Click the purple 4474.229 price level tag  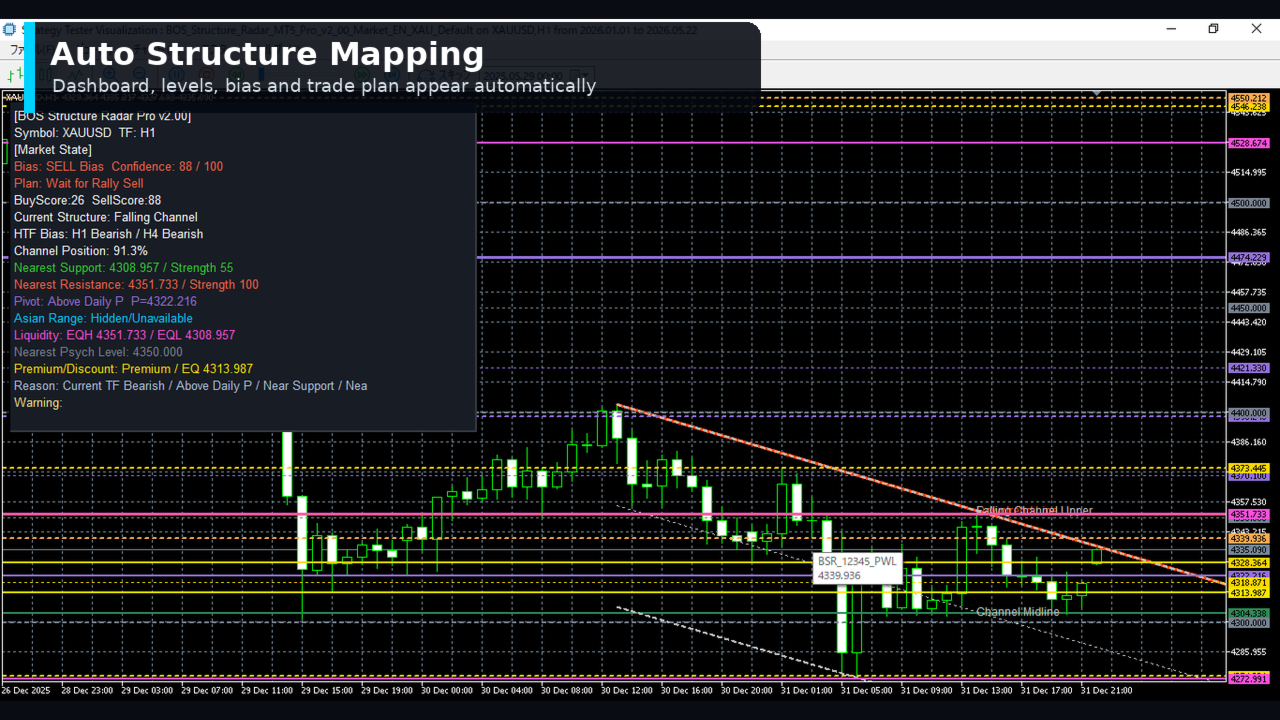click(1249, 258)
